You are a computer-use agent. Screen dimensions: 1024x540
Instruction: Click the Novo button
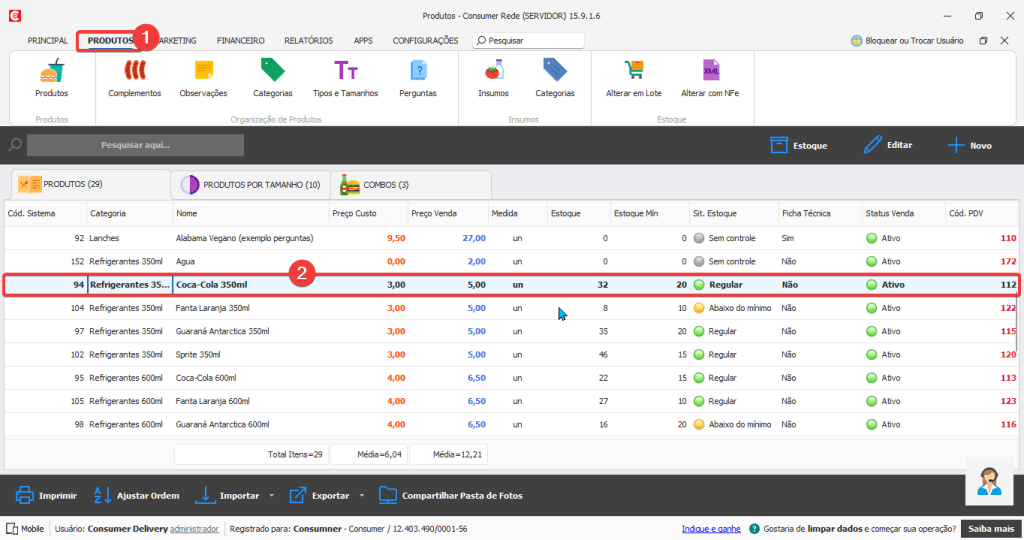[x=970, y=146]
